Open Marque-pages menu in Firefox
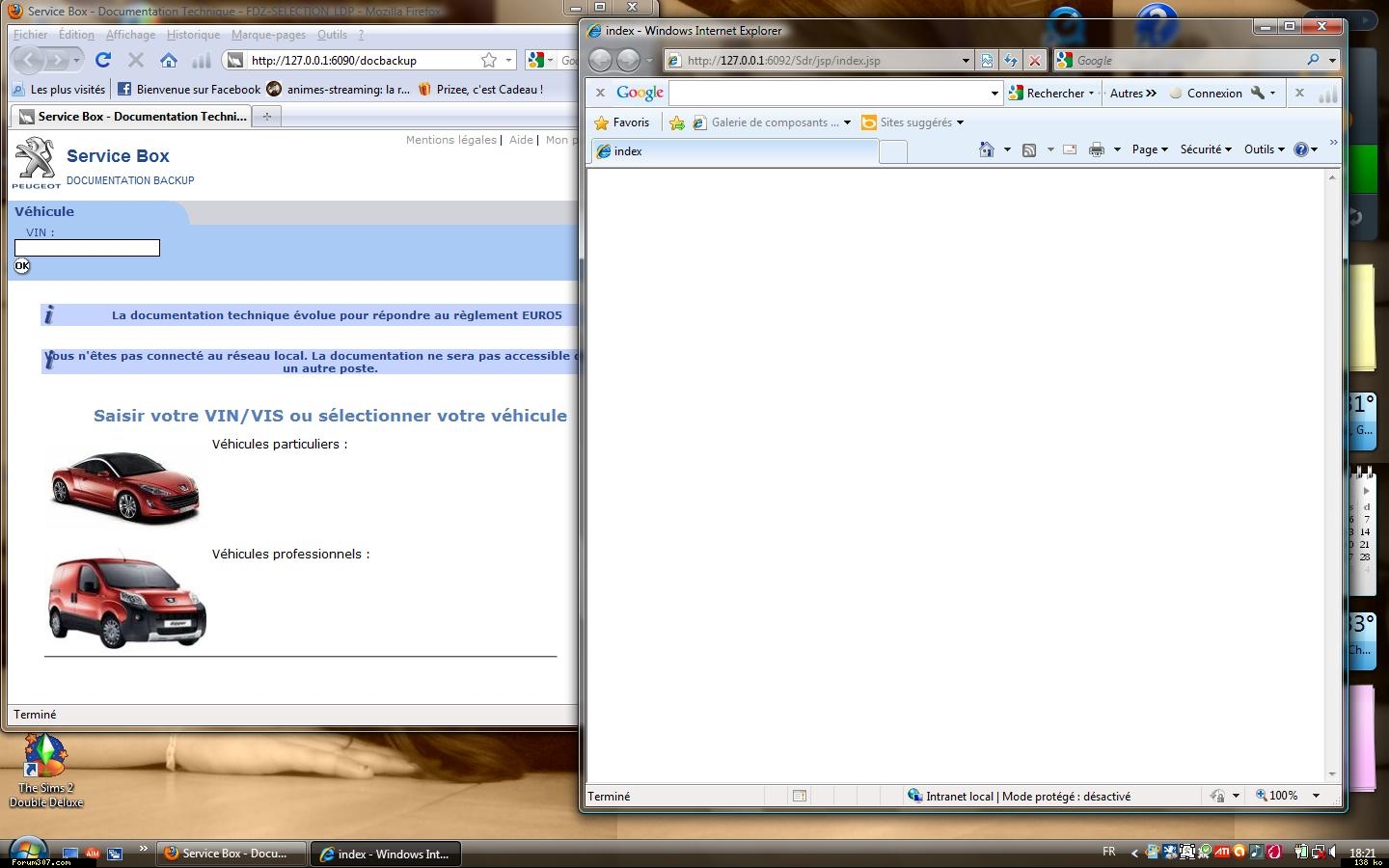The image size is (1389, 868). click(x=268, y=35)
